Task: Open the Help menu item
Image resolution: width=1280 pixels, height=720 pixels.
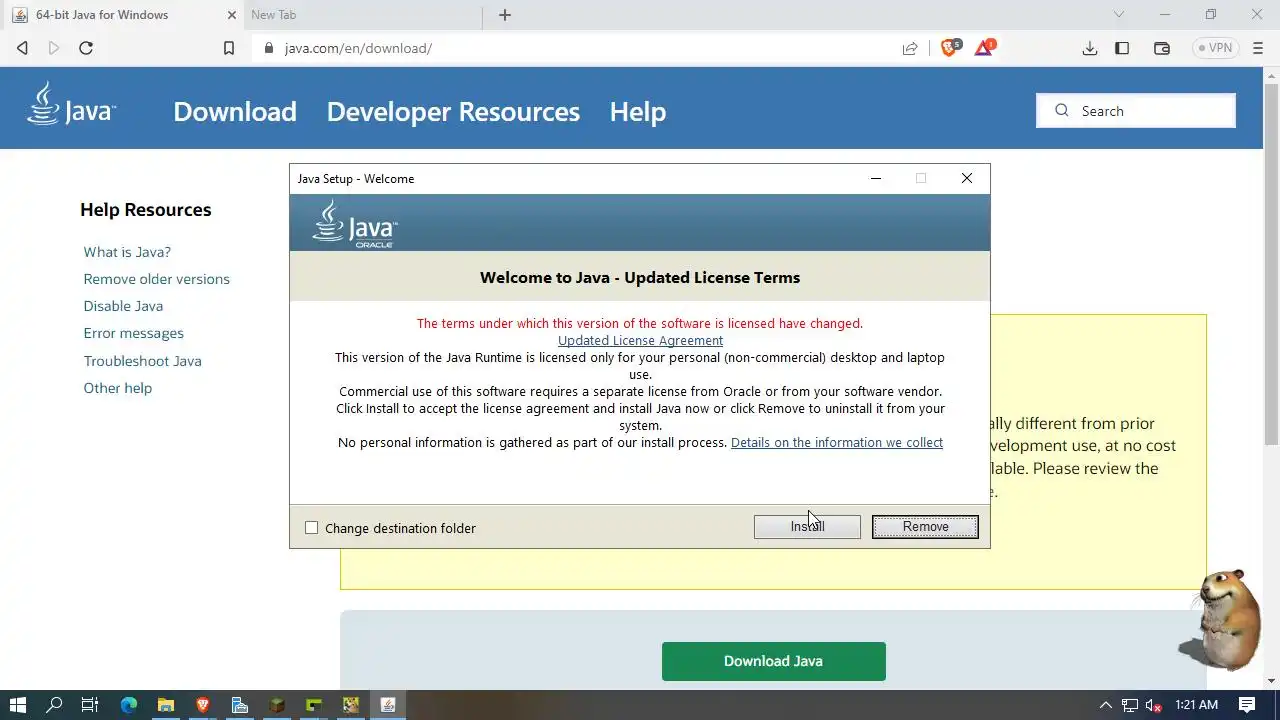Action: (638, 111)
